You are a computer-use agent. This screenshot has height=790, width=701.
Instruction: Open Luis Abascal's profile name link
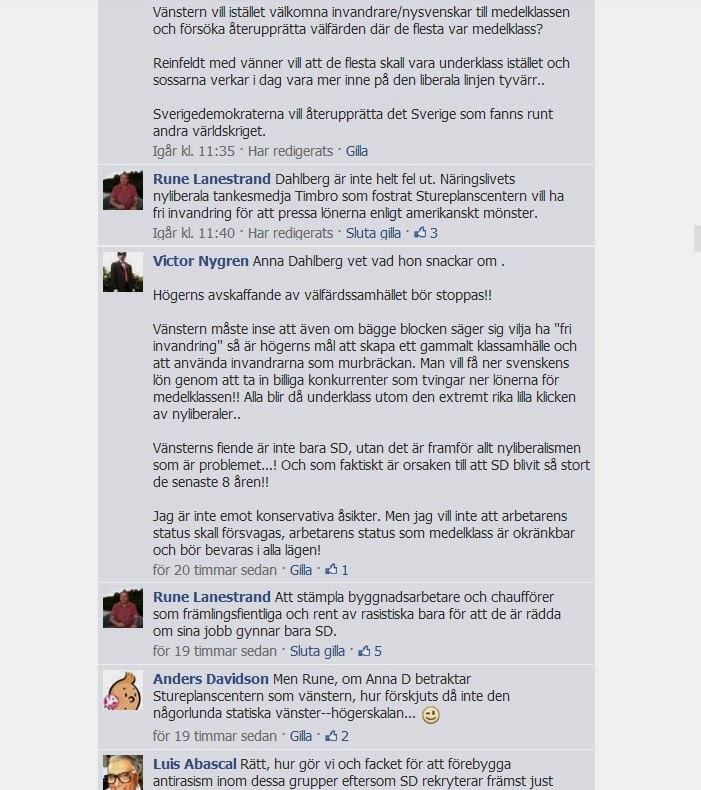click(195, 764)
